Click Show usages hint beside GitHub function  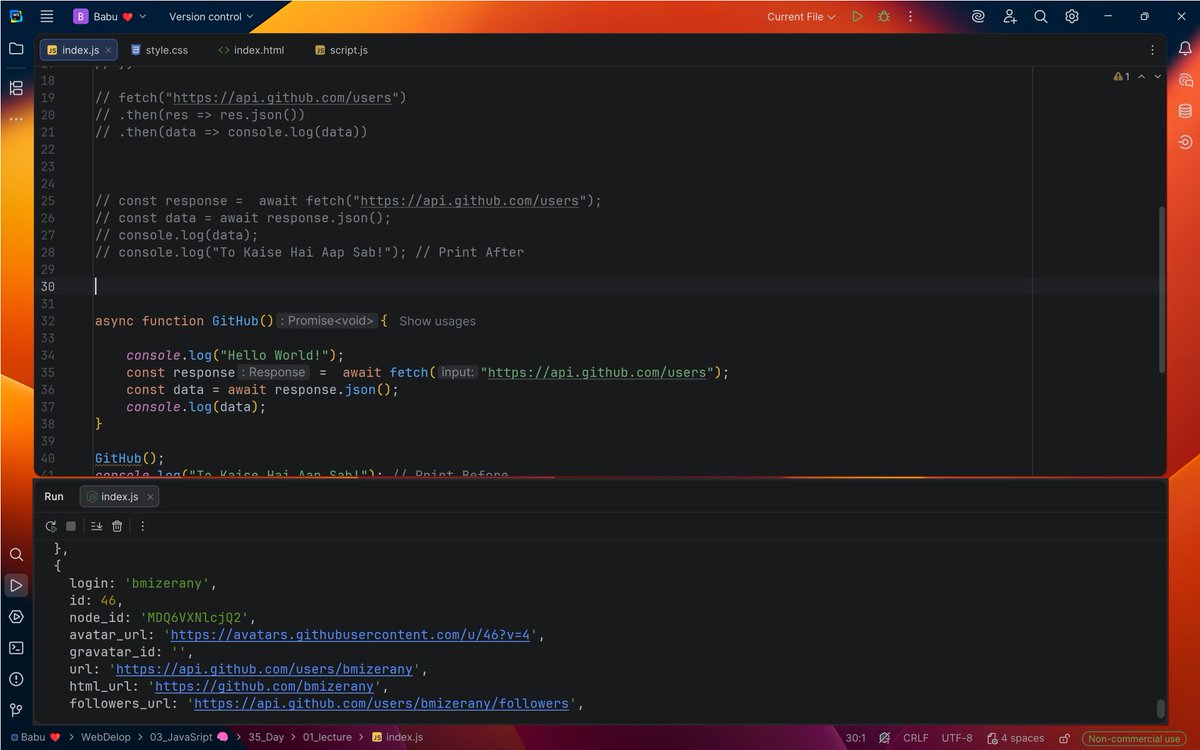[437, 321]
